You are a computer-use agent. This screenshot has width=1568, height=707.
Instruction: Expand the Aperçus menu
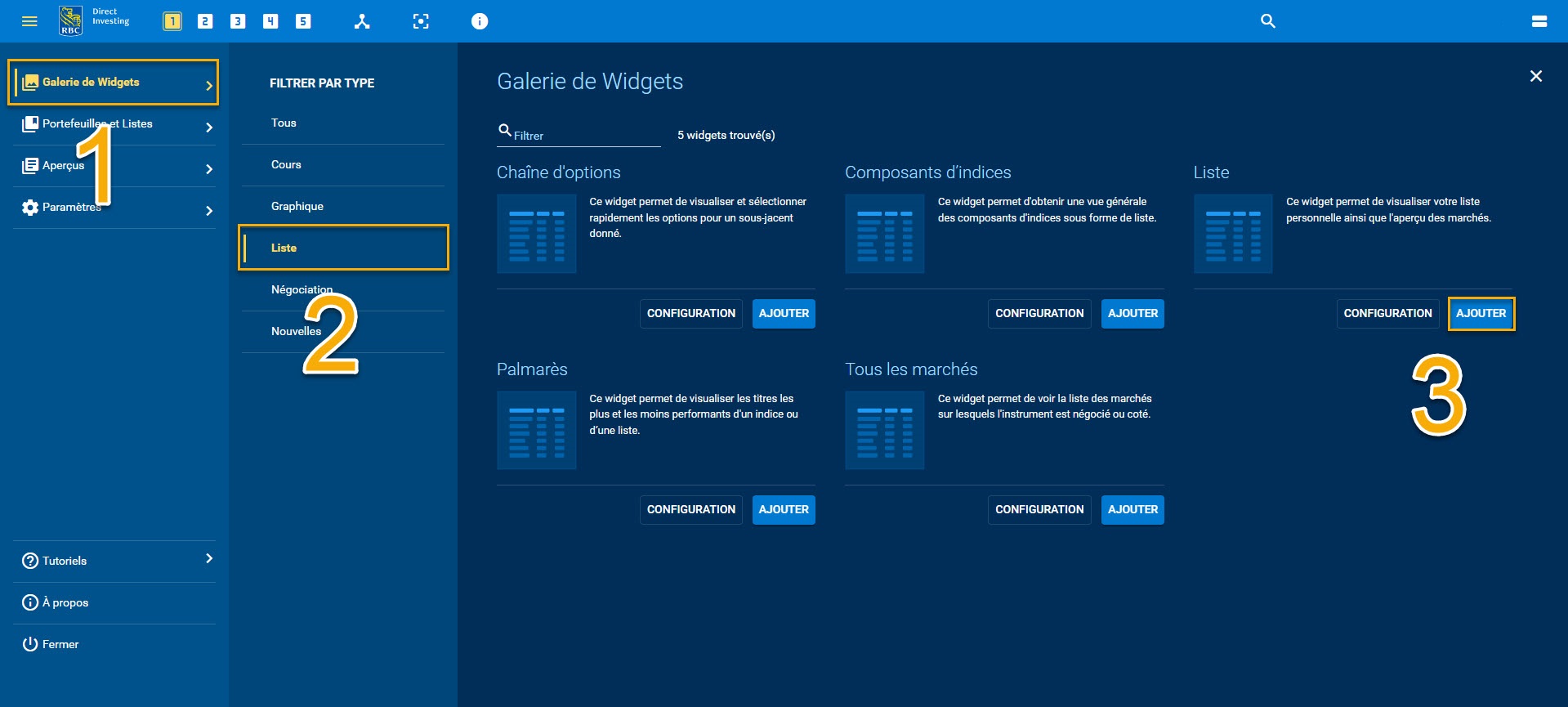[114, 166]
